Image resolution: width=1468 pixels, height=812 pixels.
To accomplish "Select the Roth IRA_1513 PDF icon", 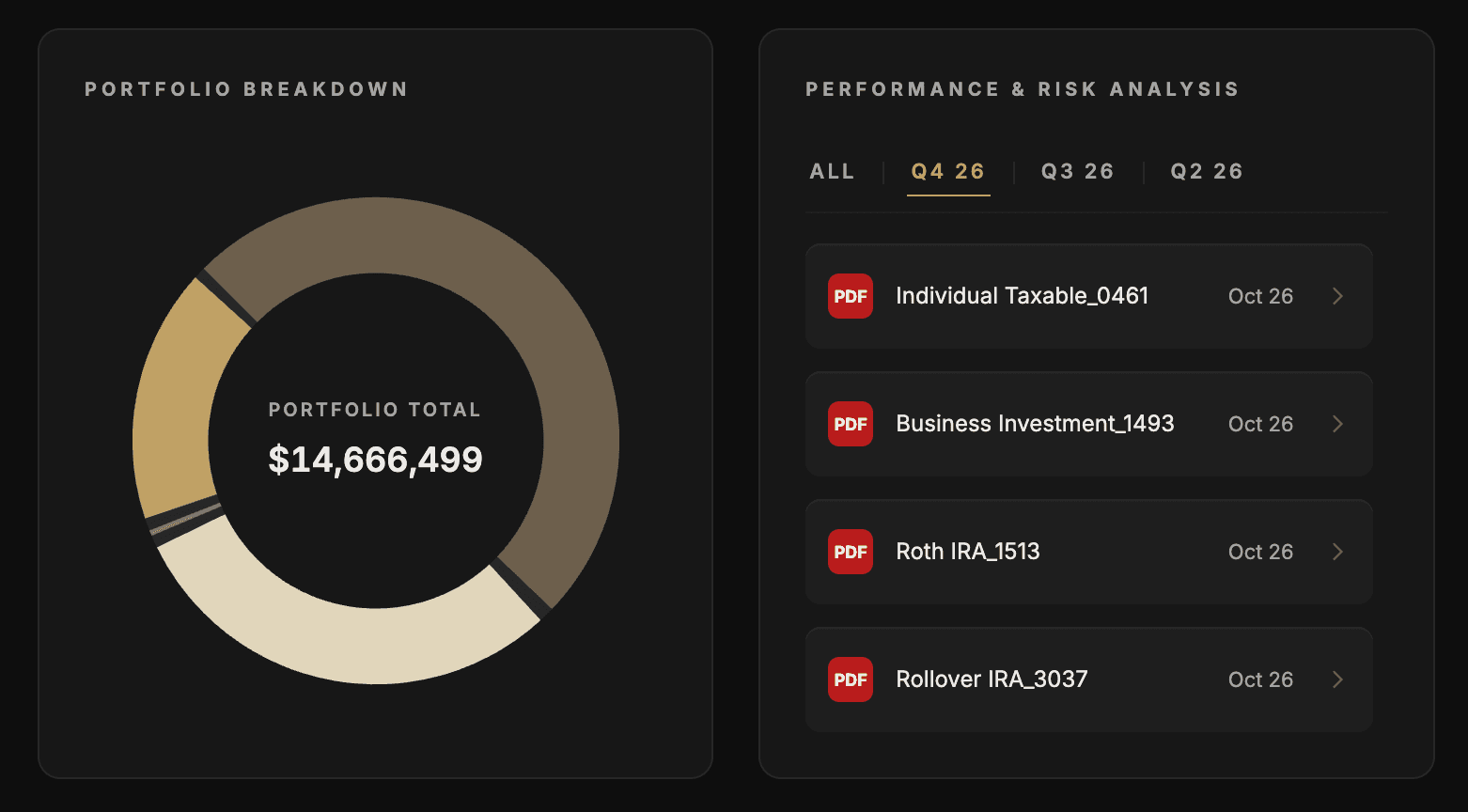I will 851,552.
